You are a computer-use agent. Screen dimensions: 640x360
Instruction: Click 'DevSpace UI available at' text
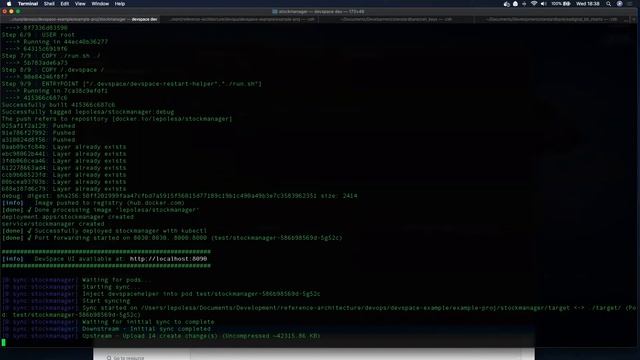(x=80, y=259)
